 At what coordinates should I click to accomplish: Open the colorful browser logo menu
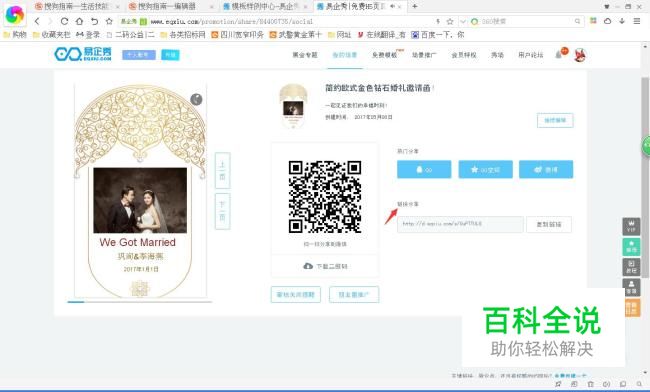coord(15,15)
